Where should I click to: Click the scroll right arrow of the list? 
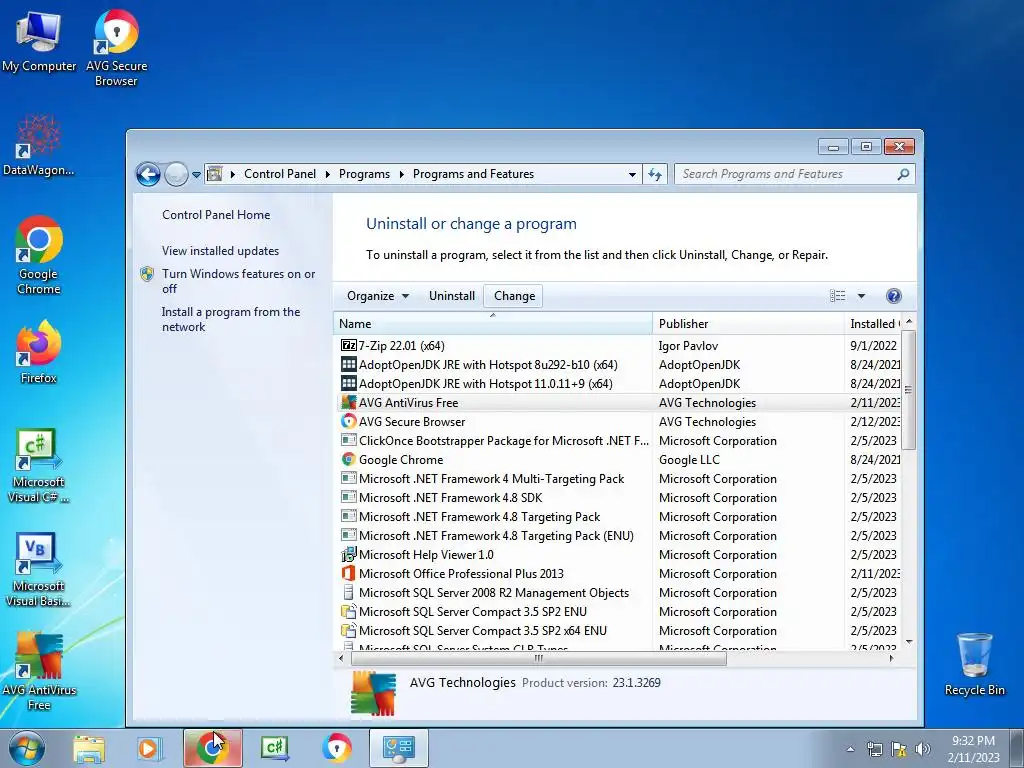(891, 658)
